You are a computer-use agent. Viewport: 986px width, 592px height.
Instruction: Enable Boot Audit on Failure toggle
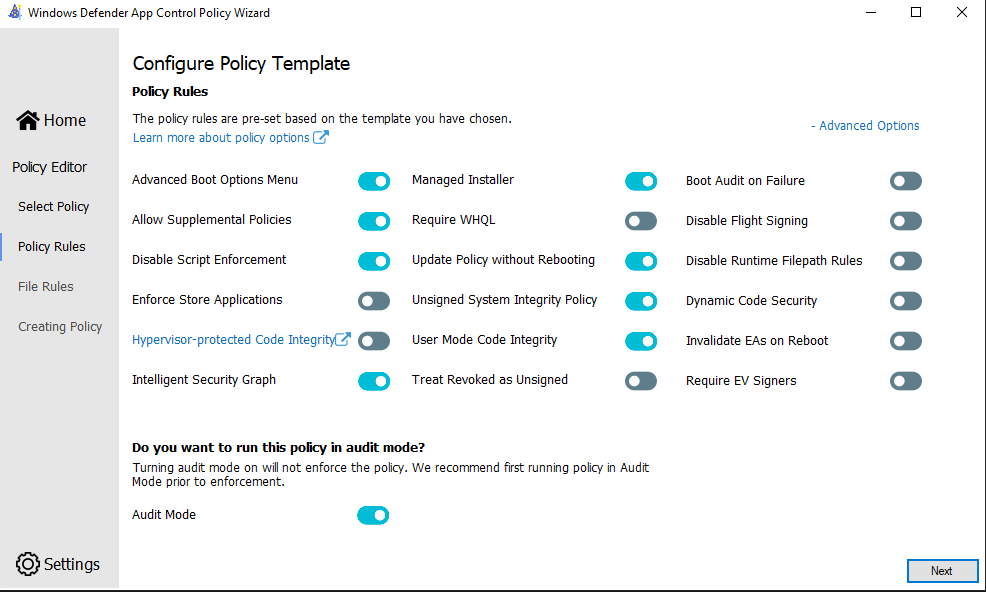pos(906,181)
